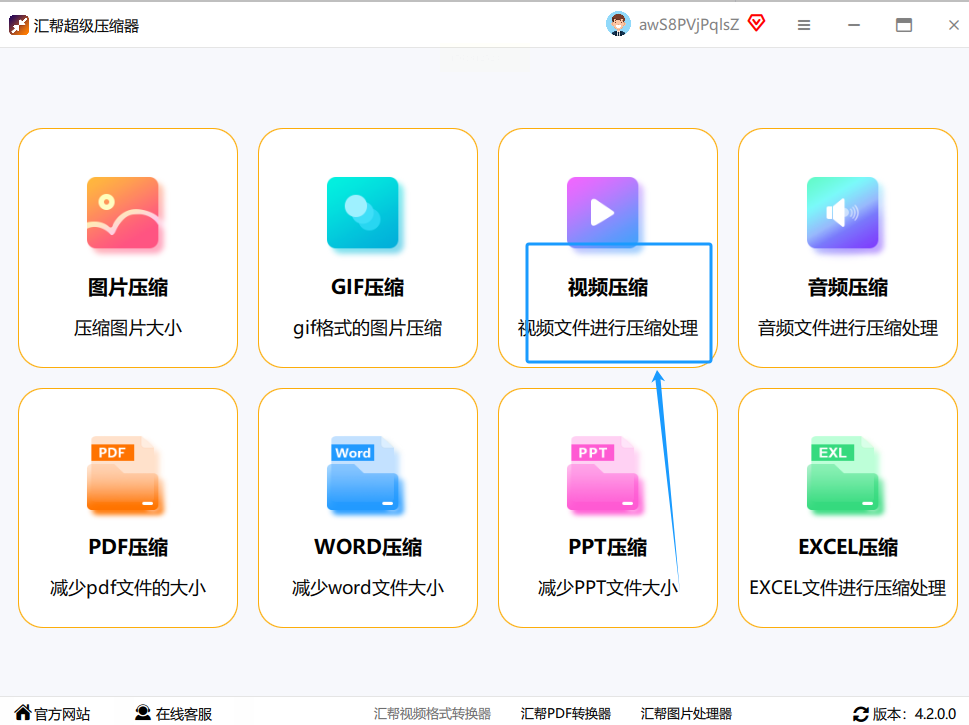969x725 pixels.
Task: Open the image compression (图片压缩) icon
Action: tap(123, 212)
